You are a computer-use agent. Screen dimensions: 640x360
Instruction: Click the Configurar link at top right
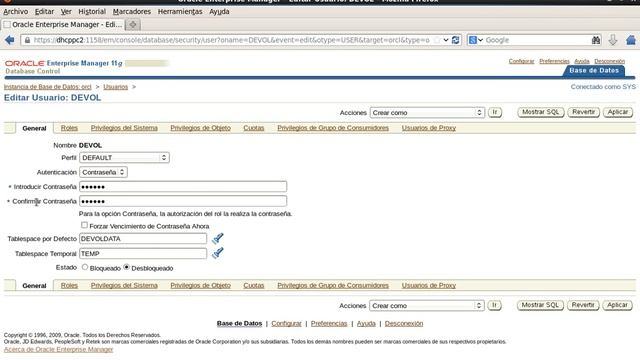(521, 61)
